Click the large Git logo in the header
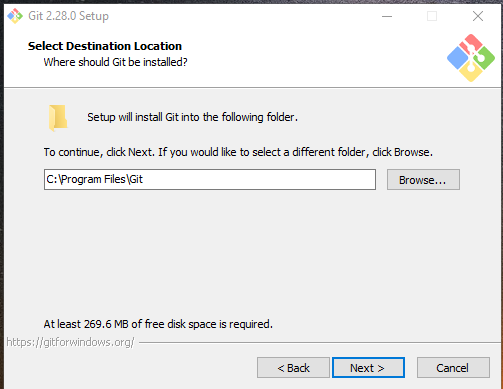The image size is (503, 389). point(471,58)
